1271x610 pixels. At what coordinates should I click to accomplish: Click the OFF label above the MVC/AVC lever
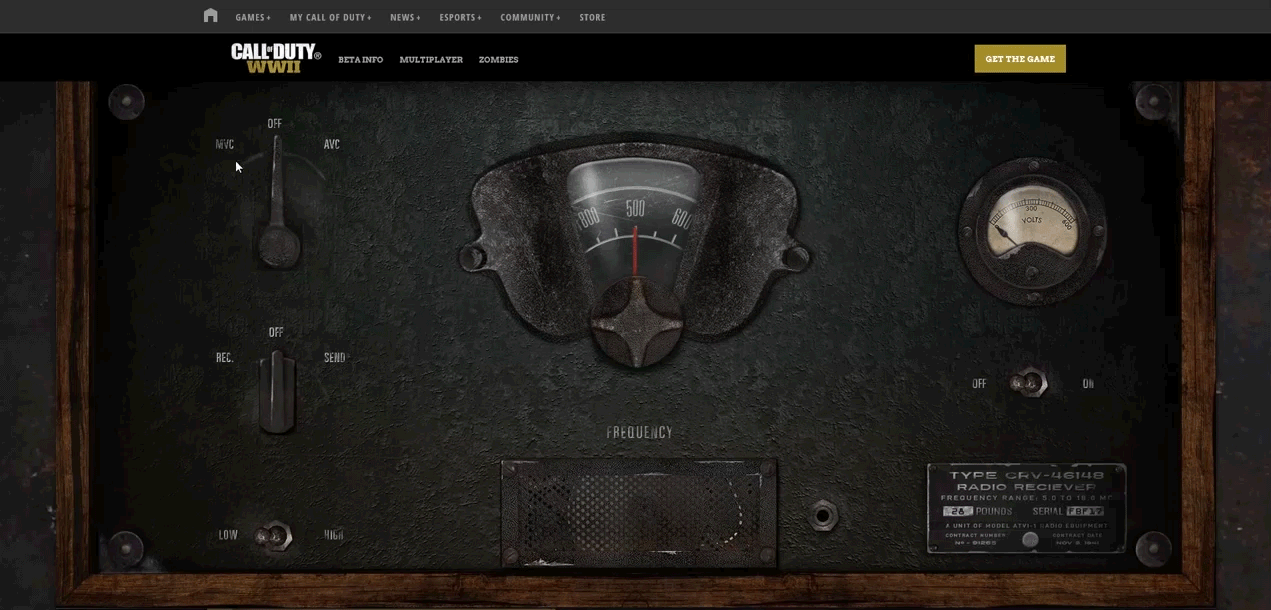click(x=275, y=124)
